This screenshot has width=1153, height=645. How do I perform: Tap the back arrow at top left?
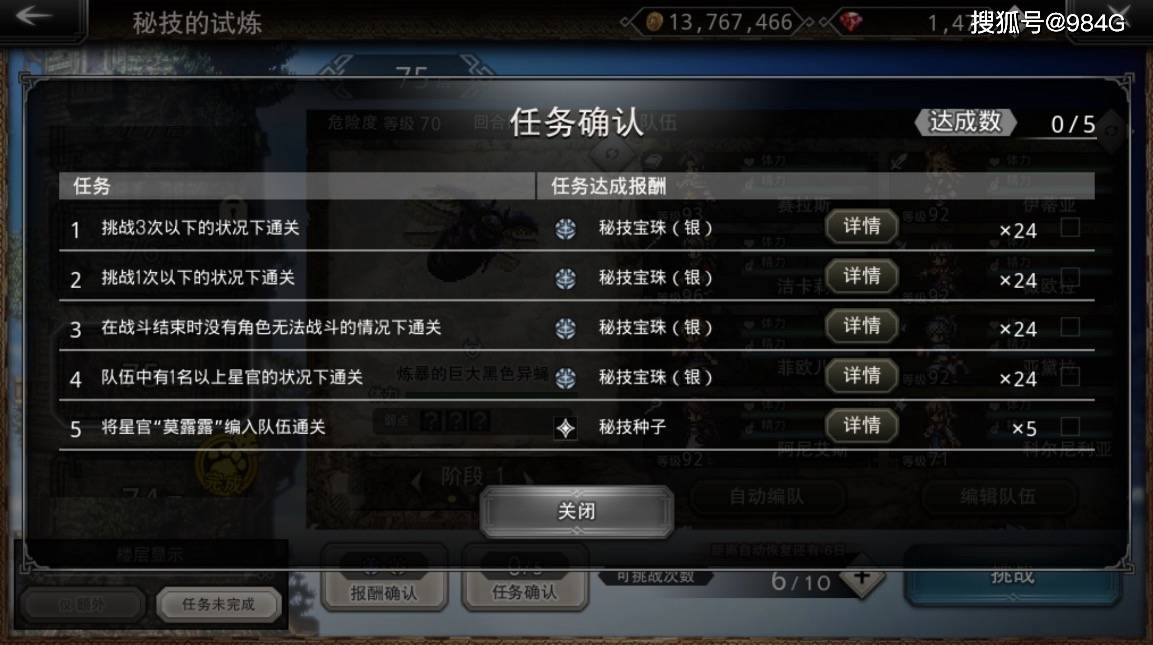pyautogui.click(x=34, y=16)
